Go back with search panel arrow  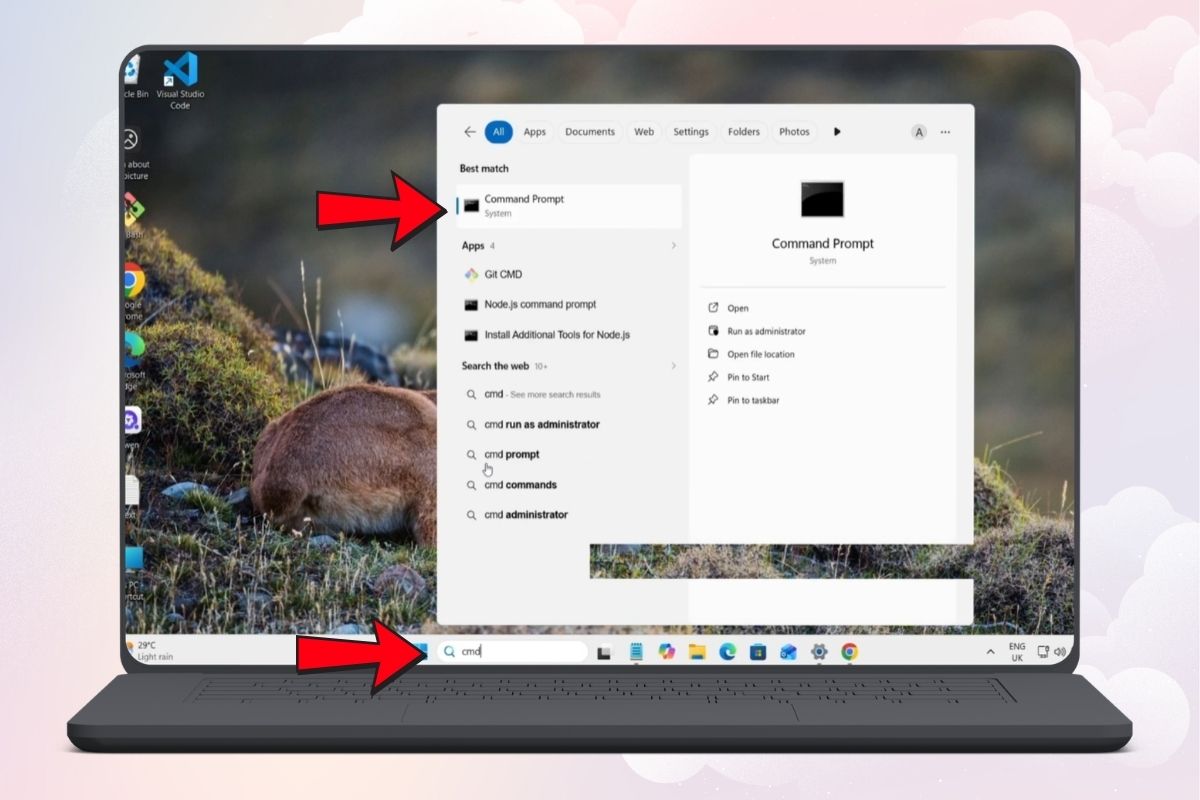click(470, 132)
